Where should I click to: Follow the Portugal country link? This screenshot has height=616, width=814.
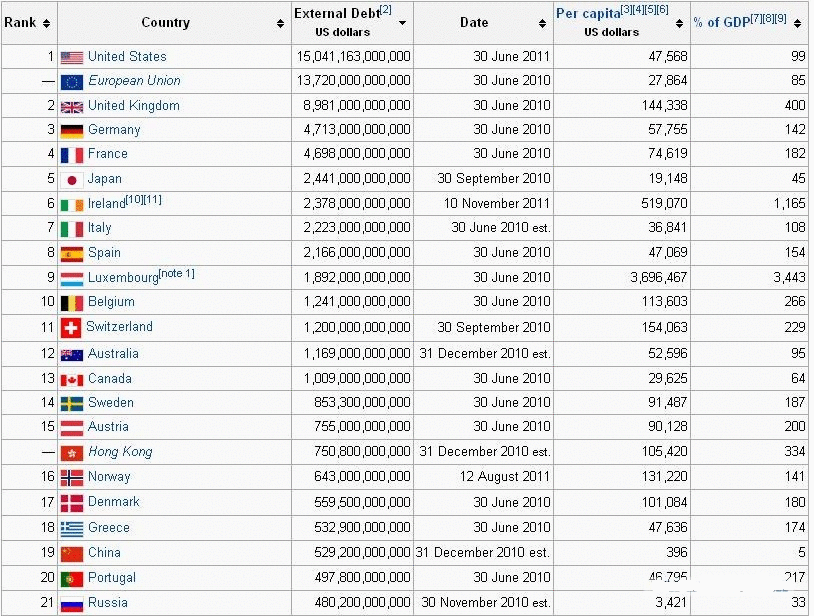click(112, 578)
